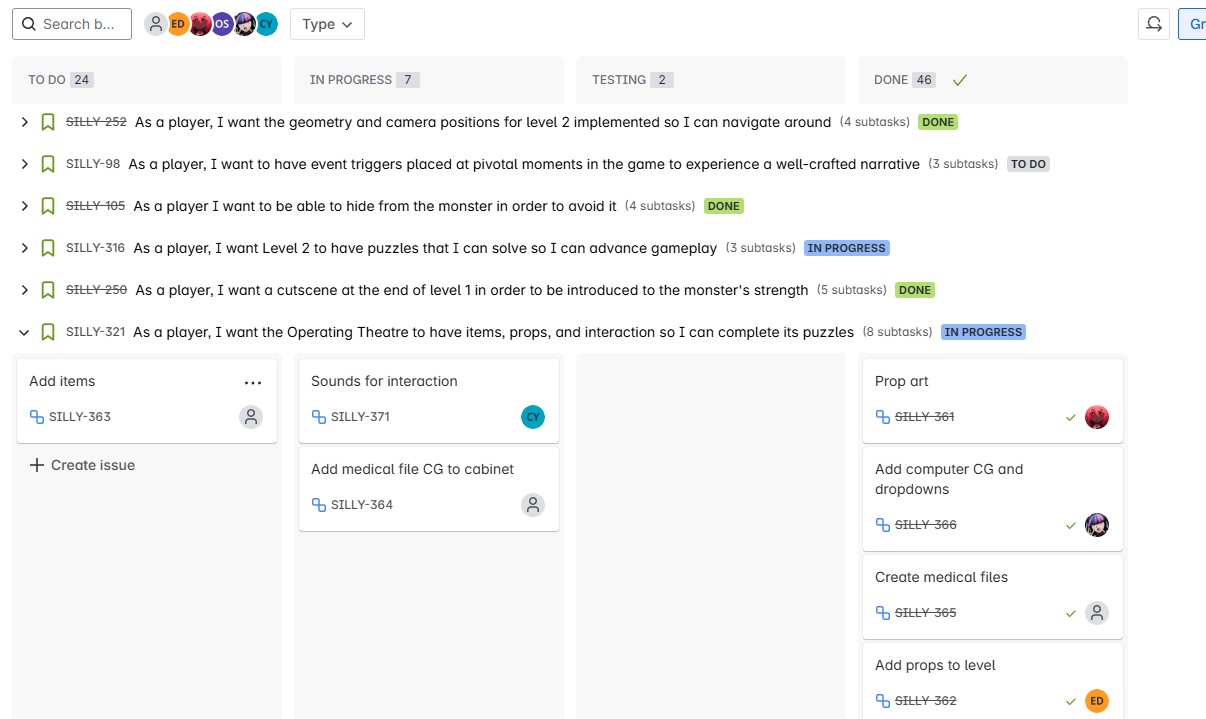The width and height of the screenshot is (1206, 719).
Task: Click the OS avatar in the filter bar
Action: pos(222,23)
